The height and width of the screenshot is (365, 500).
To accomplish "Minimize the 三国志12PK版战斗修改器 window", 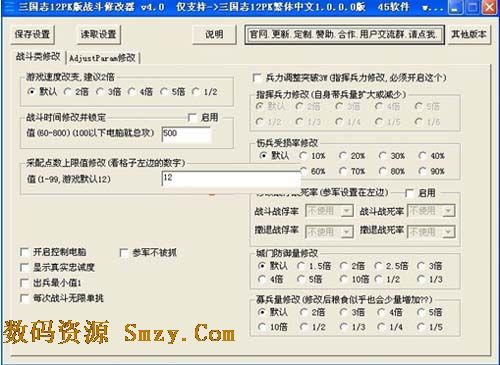I will coord(455,7).
